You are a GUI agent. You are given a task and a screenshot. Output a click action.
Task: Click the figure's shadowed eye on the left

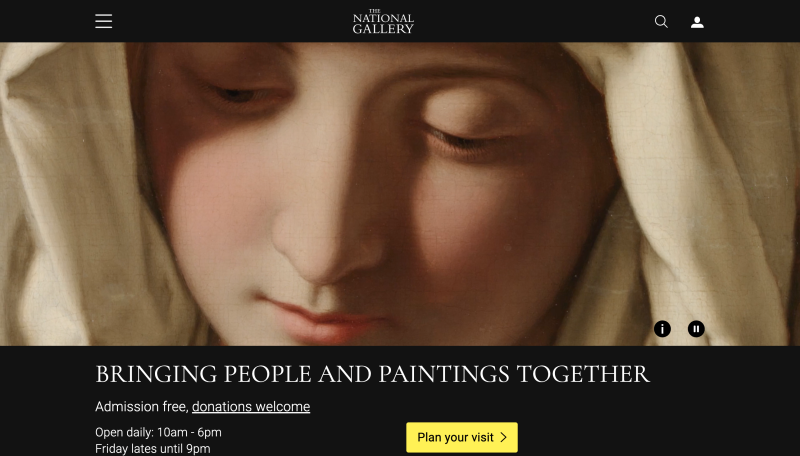pos(237,93)
